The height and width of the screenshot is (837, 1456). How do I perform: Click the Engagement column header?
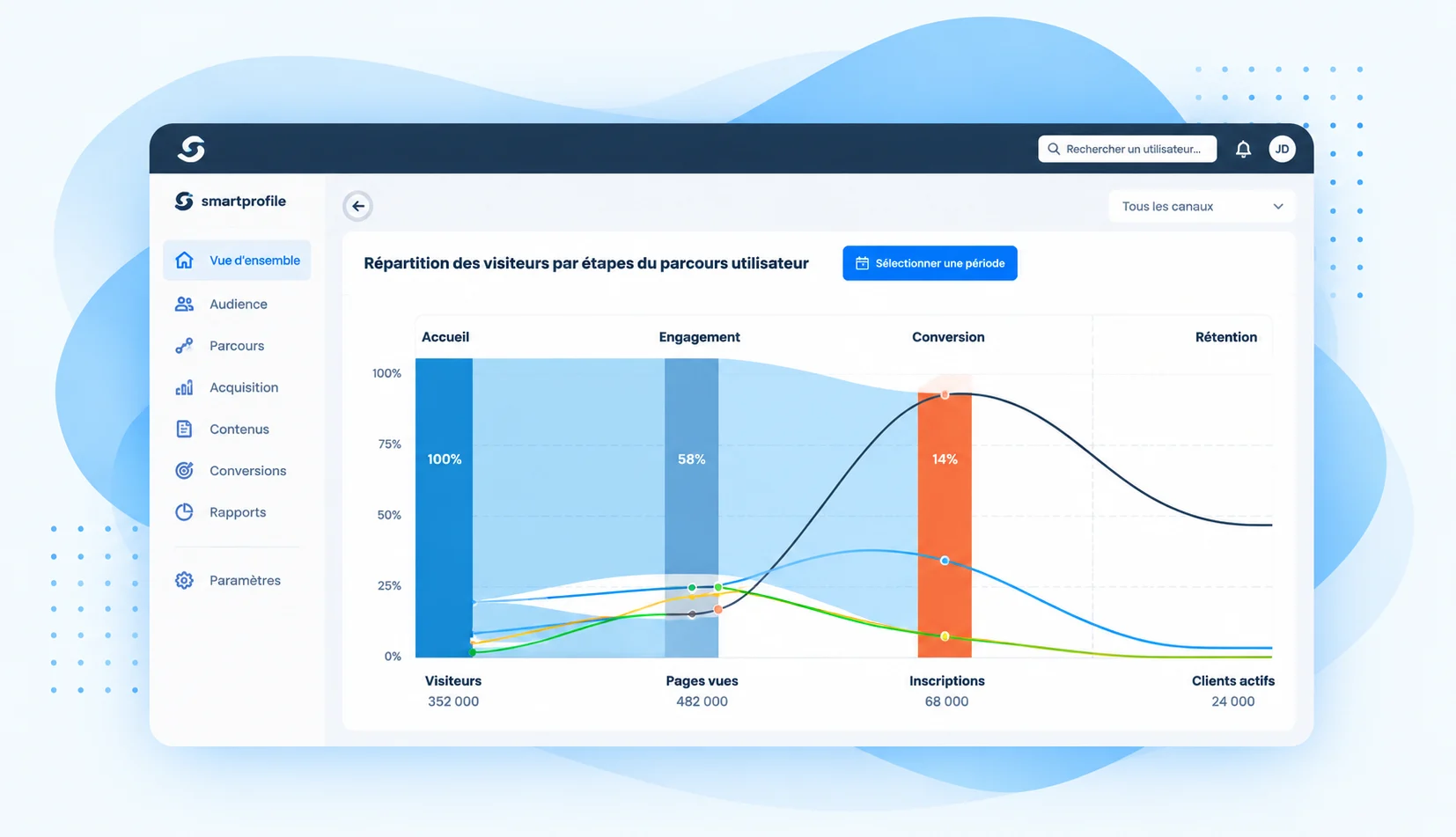pyautogui.click(x=699, y=337)
